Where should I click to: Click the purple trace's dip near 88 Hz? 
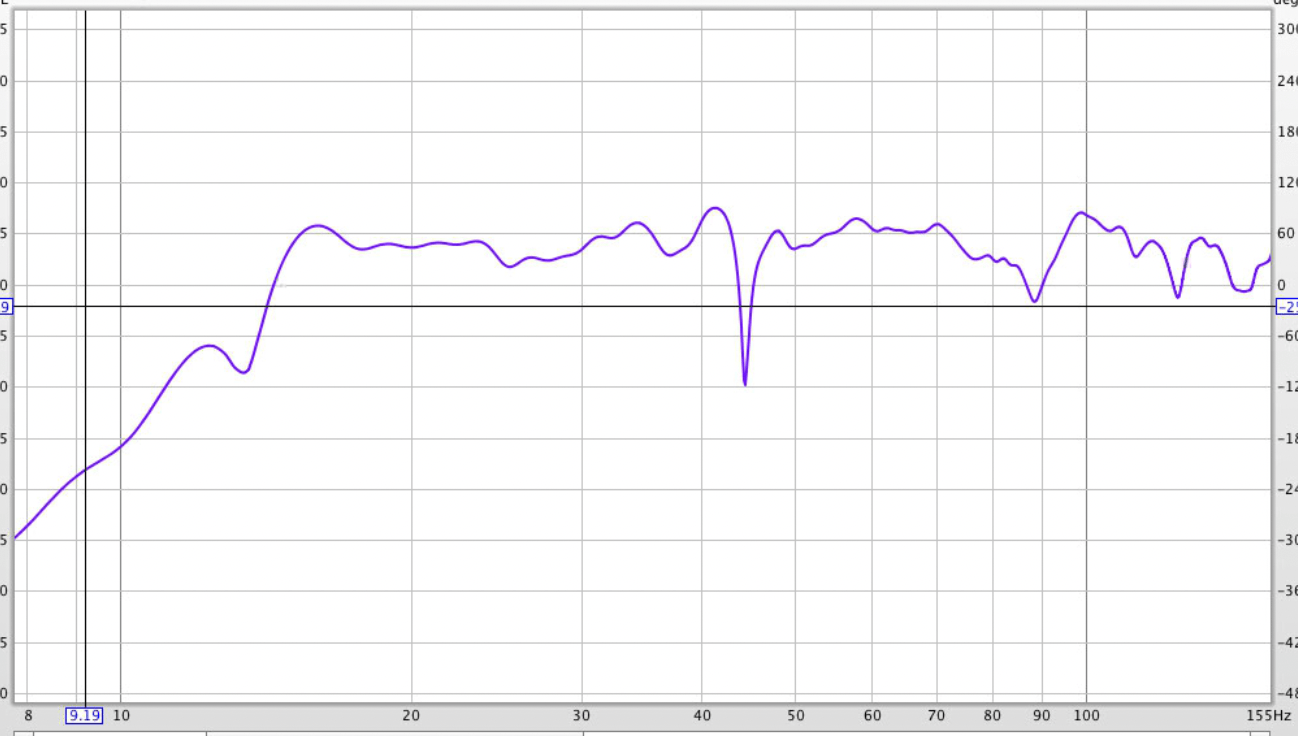pyautogui.click(x=1035, y=300)
